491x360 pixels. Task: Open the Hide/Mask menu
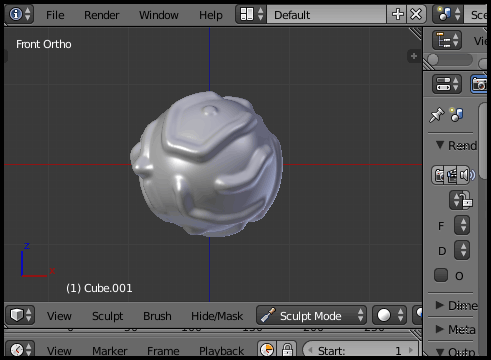point(217,316)
